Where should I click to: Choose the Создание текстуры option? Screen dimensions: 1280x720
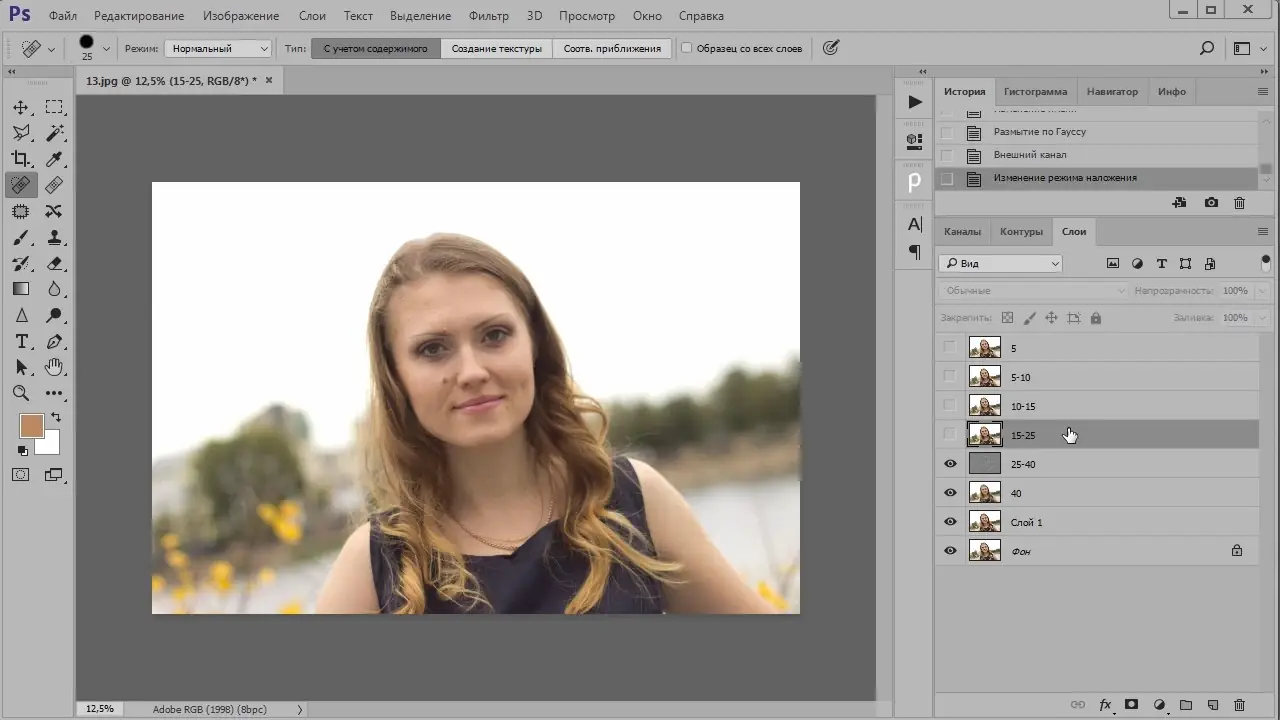[496, 48]
